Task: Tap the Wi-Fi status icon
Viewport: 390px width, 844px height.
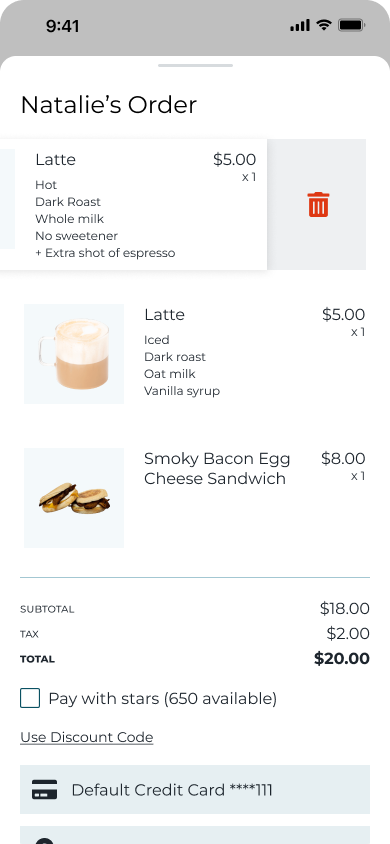Action: (x=324, y=25)
